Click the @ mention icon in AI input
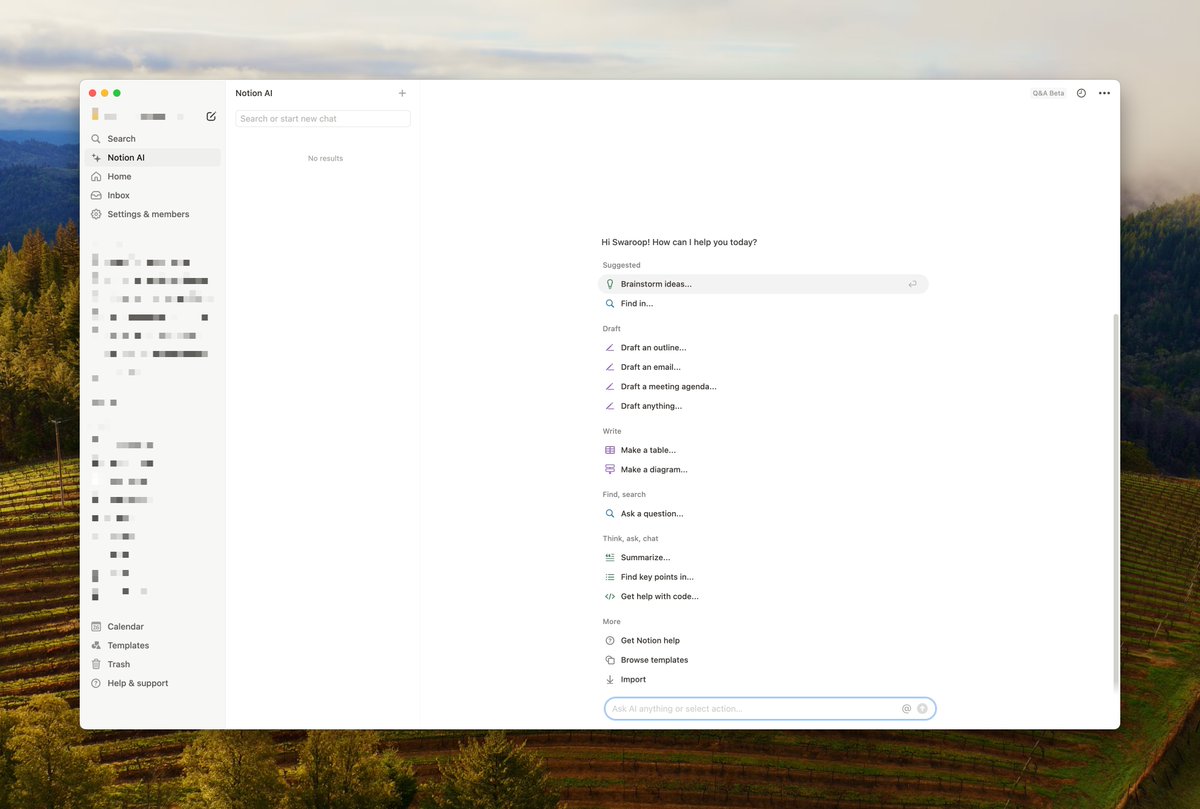 907,709
